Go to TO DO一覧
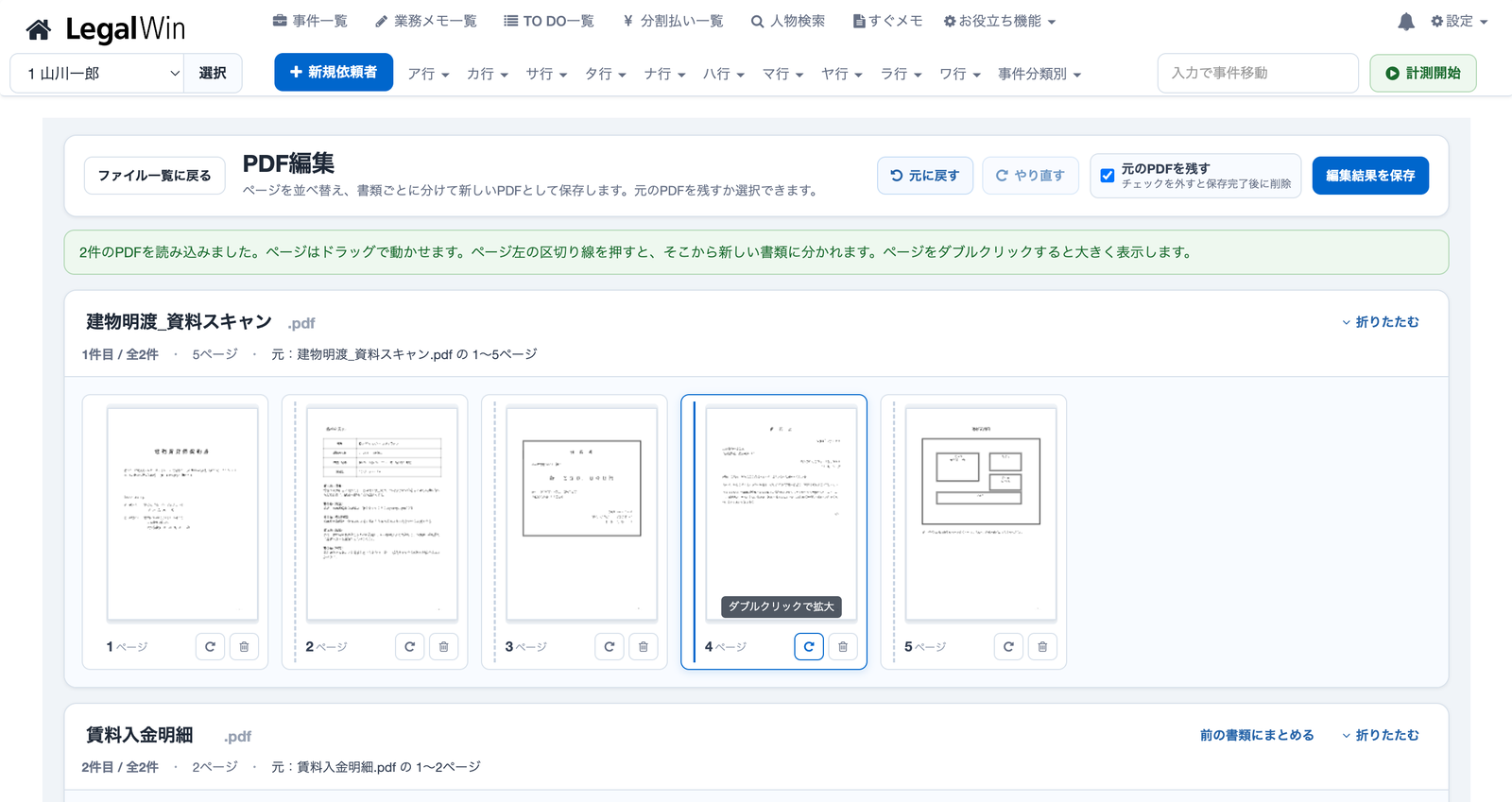This screenshot has height=802, width=1512. pos(549,21)
